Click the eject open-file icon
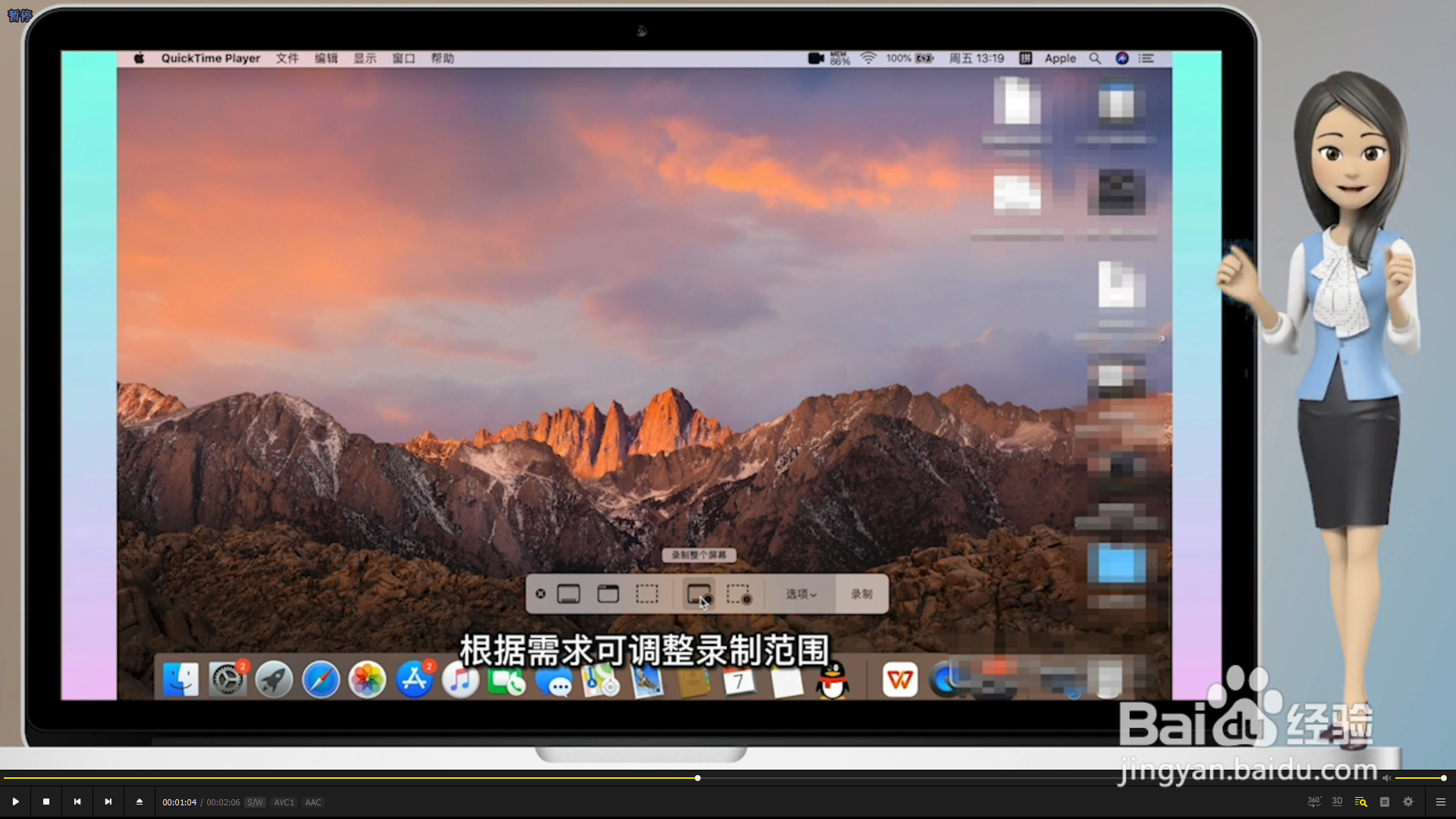 point(140,802)
